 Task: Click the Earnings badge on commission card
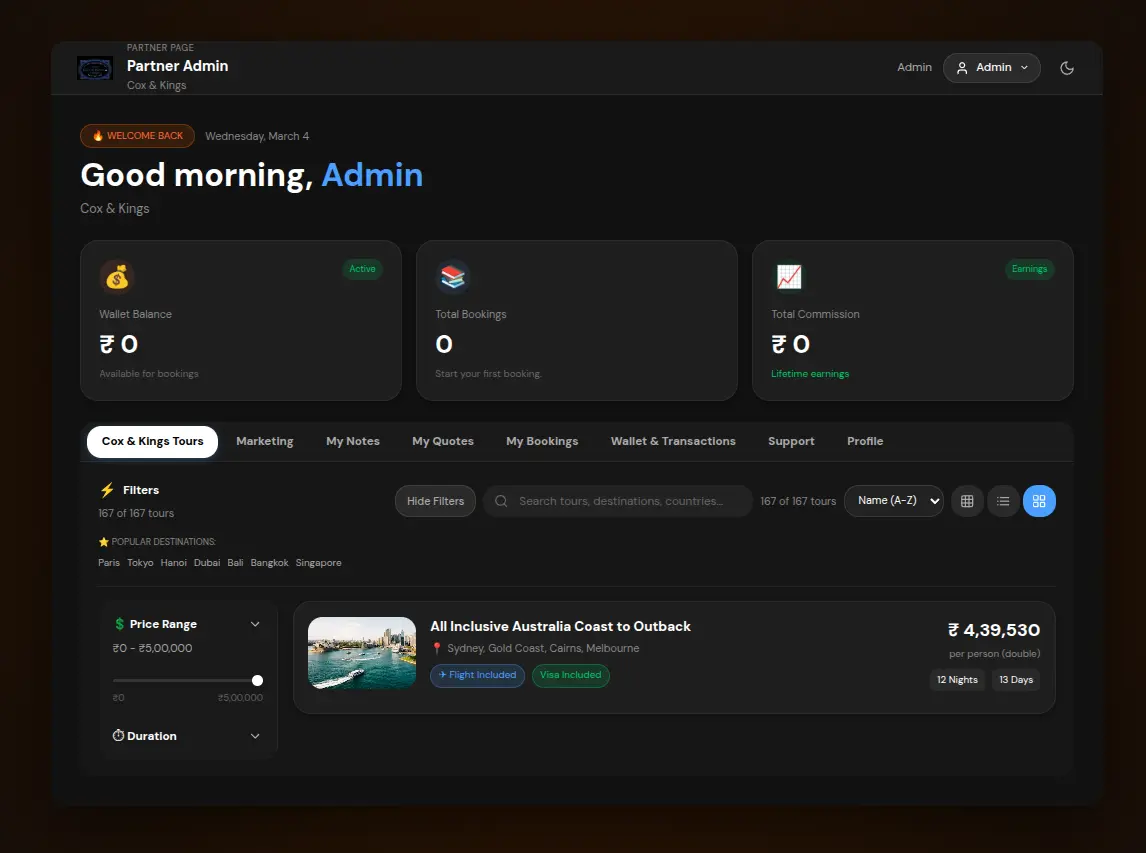[x=1029, y=269]
